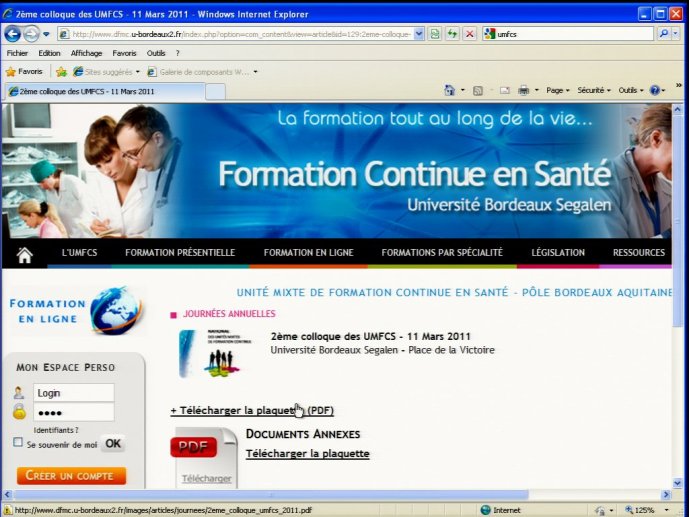Viewport: 689px width, 517px height.
Task: Open the Favoris menu in menu bar
Action: point(124,53)
